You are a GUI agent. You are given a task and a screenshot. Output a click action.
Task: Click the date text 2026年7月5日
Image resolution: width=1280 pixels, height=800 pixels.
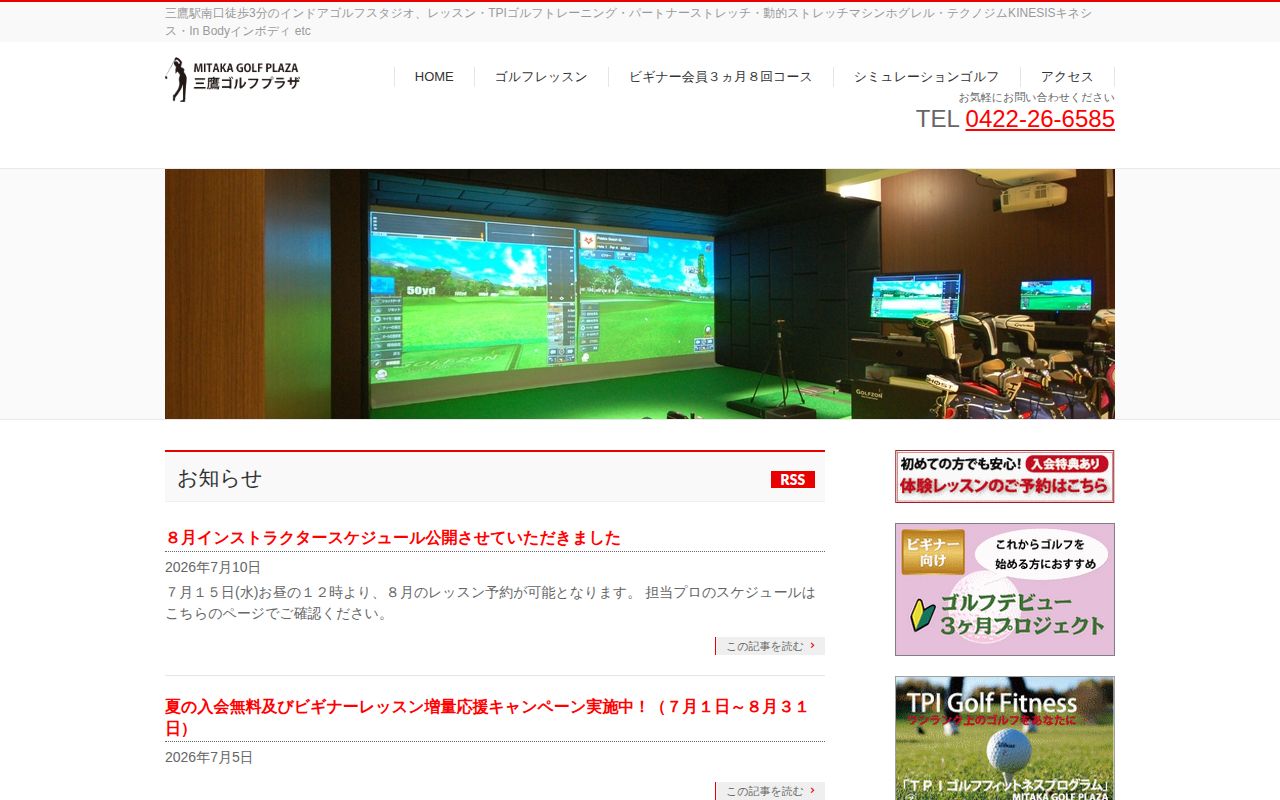[209, 757]
